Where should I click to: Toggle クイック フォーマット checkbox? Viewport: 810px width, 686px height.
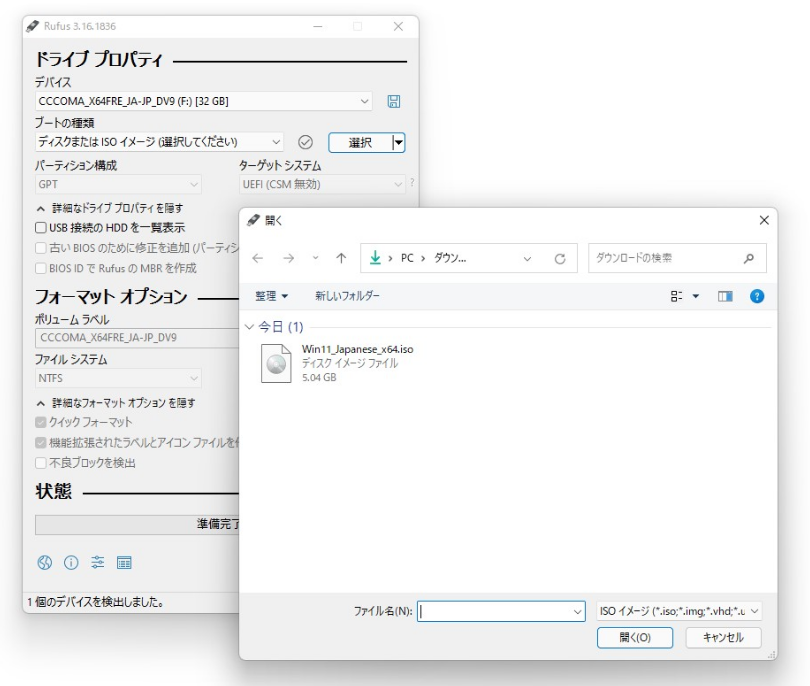pos(41,422)
